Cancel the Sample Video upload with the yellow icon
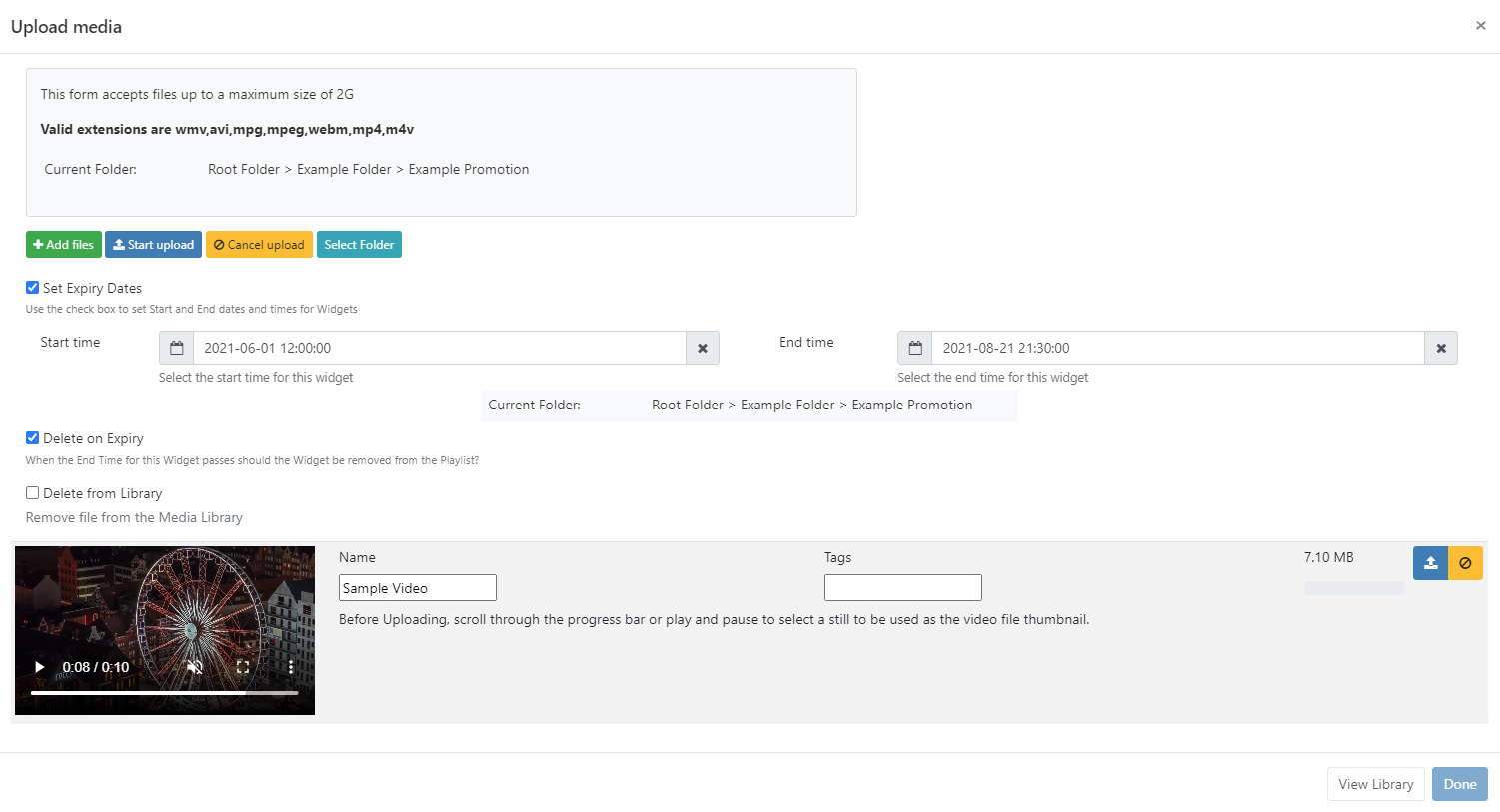 1465,563
